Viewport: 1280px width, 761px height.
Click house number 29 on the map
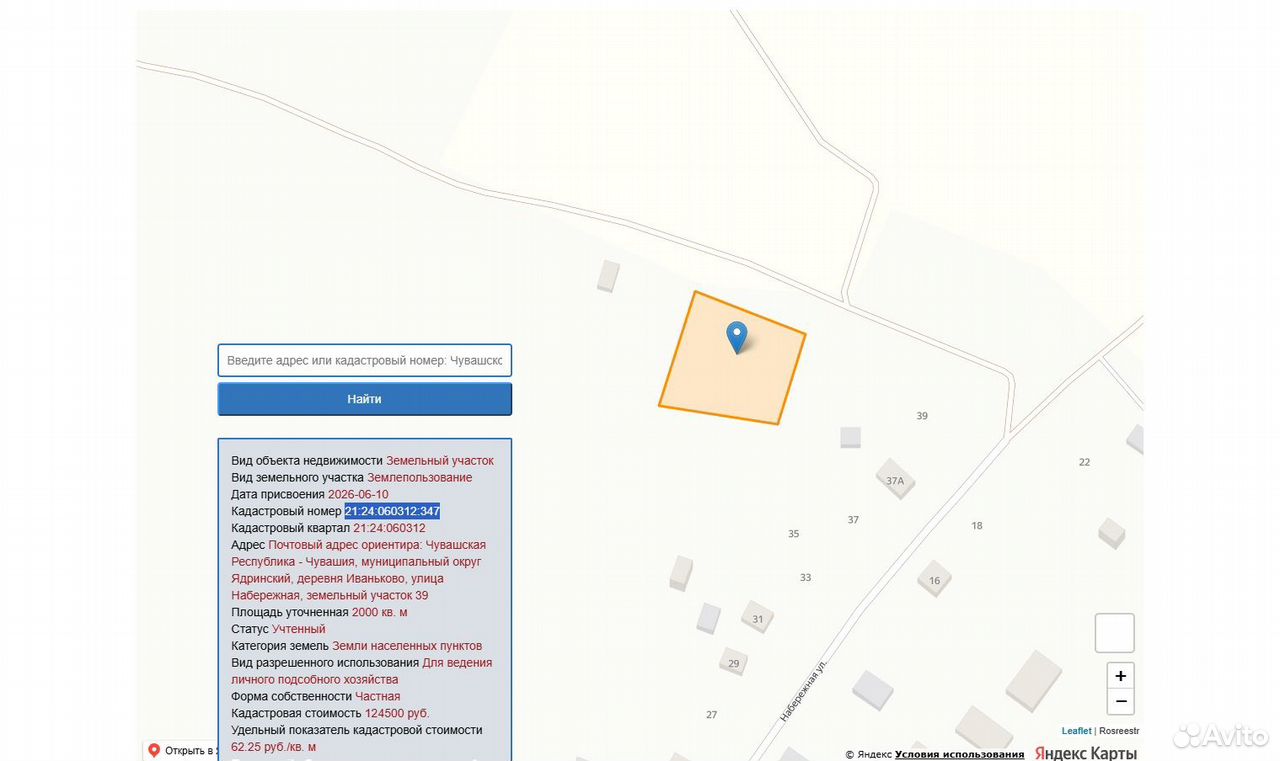[733, 664]
